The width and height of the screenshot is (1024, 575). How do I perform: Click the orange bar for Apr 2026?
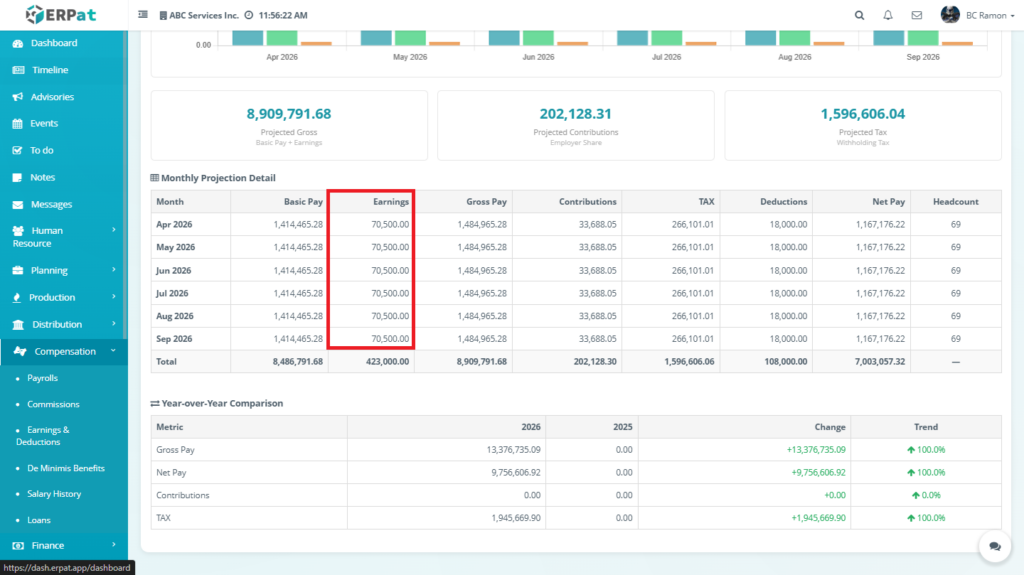[316, 43]
